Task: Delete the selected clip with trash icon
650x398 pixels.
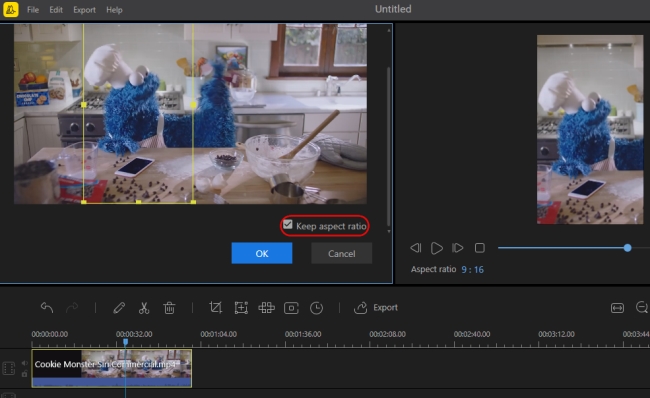Action: tap(169, 308)
